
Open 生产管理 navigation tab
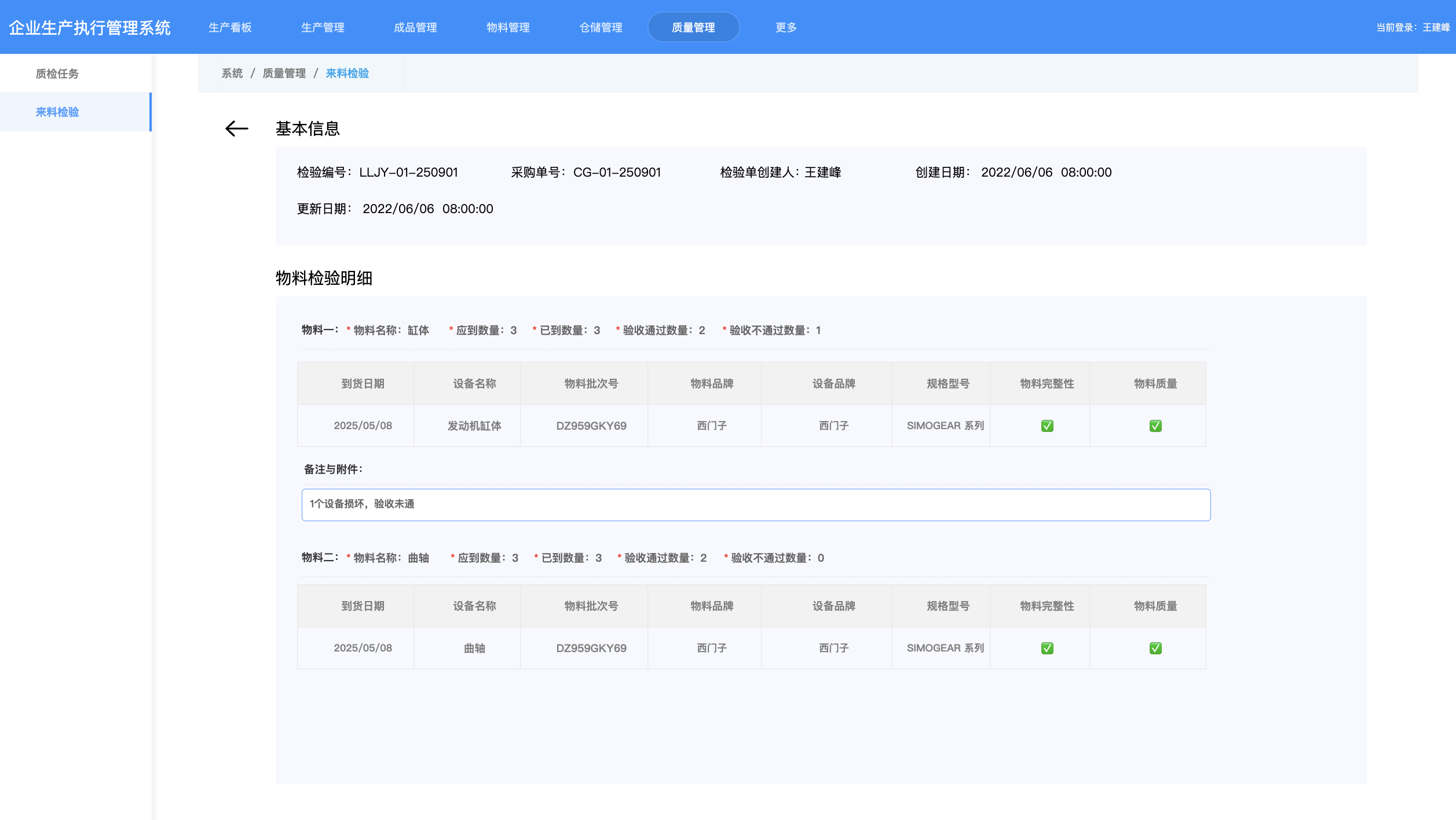coord(323,27)
